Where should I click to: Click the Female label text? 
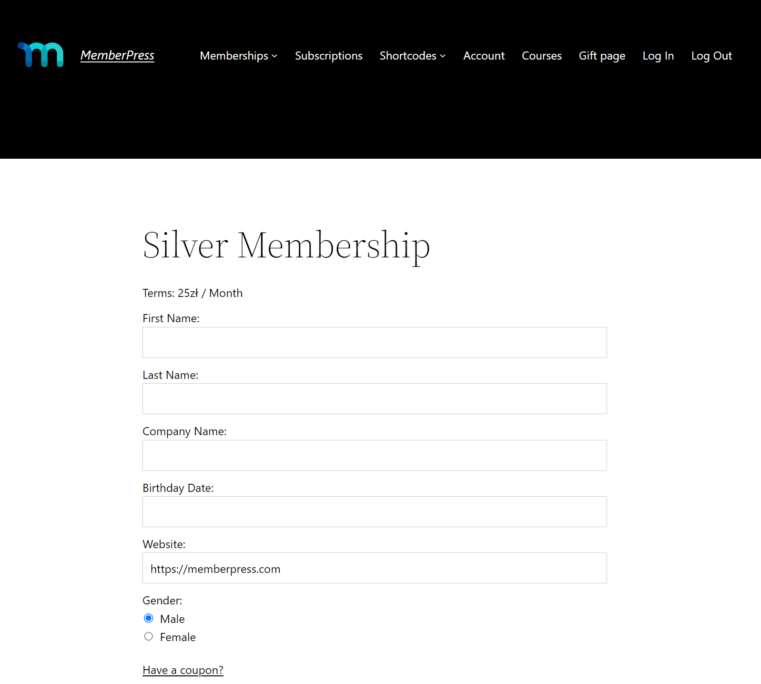click(x=178, y=637)
